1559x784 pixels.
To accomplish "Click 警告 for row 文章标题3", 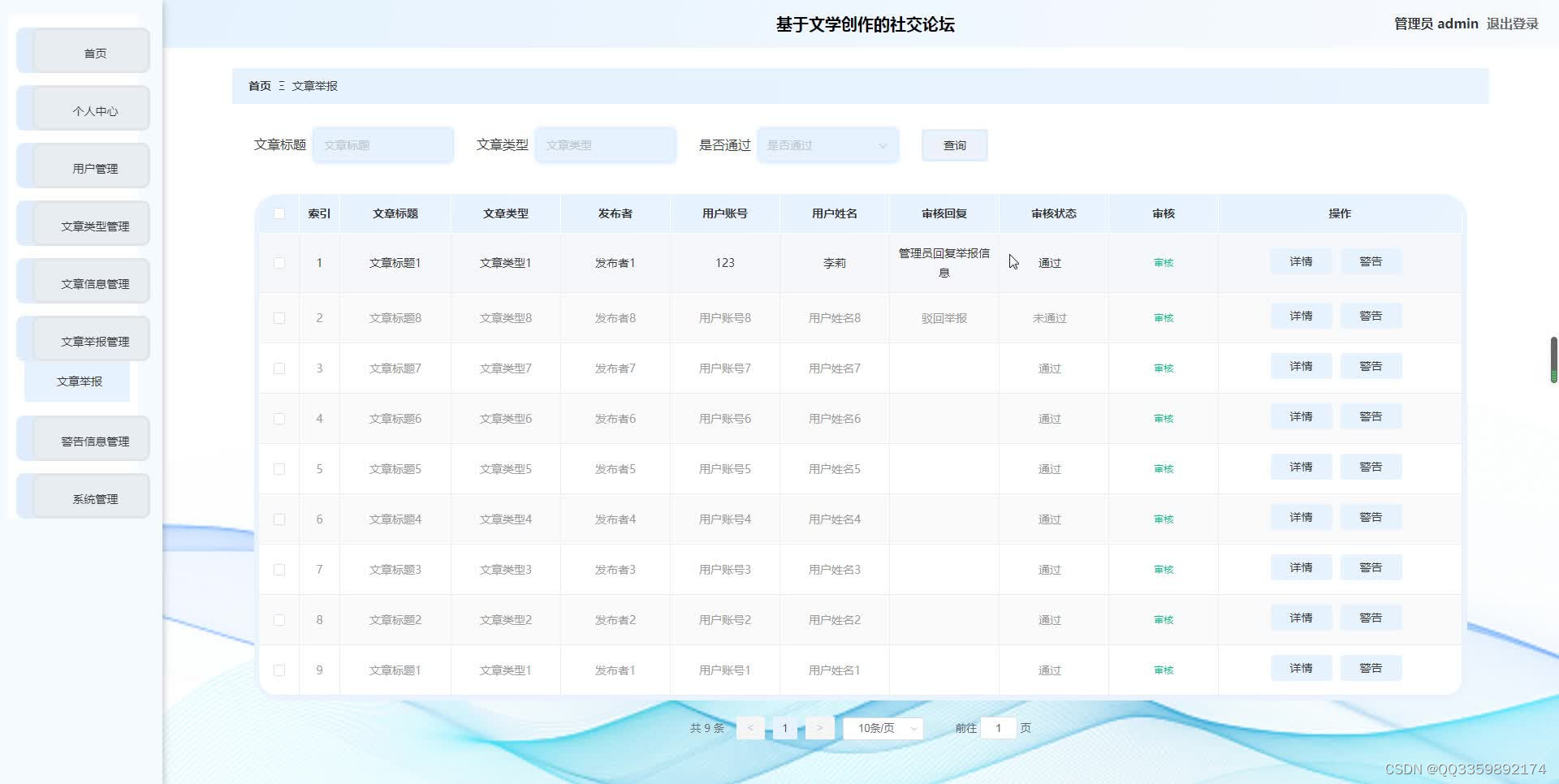I will 1371,567.
